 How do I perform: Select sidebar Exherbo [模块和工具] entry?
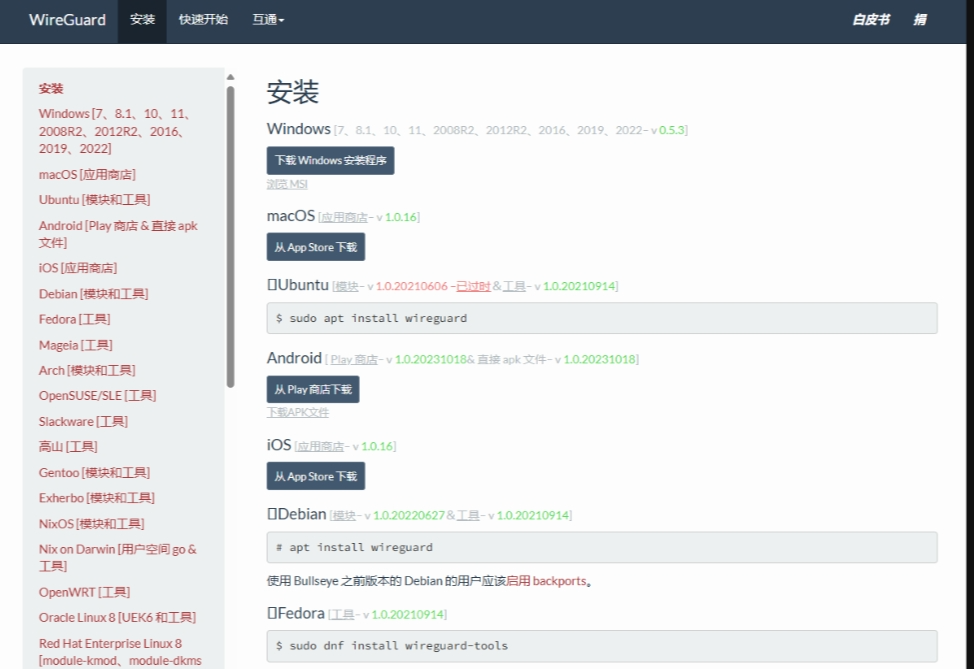[x=97, y=498]
